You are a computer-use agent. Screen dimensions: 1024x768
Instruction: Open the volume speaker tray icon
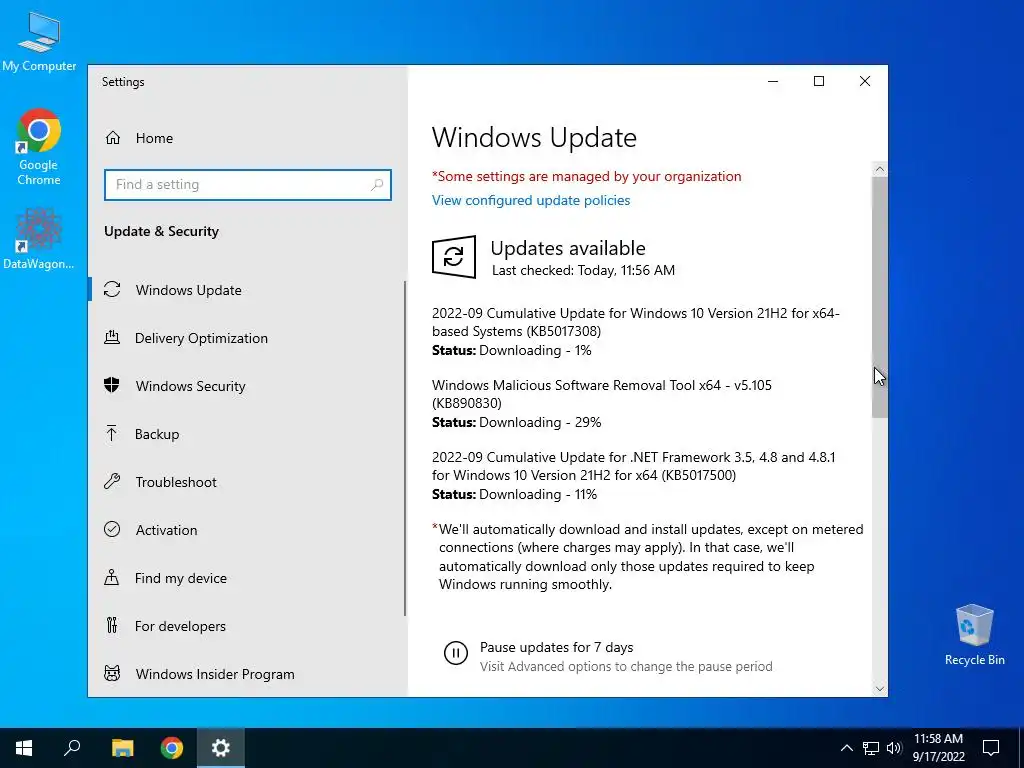click(x=894, y=748)
